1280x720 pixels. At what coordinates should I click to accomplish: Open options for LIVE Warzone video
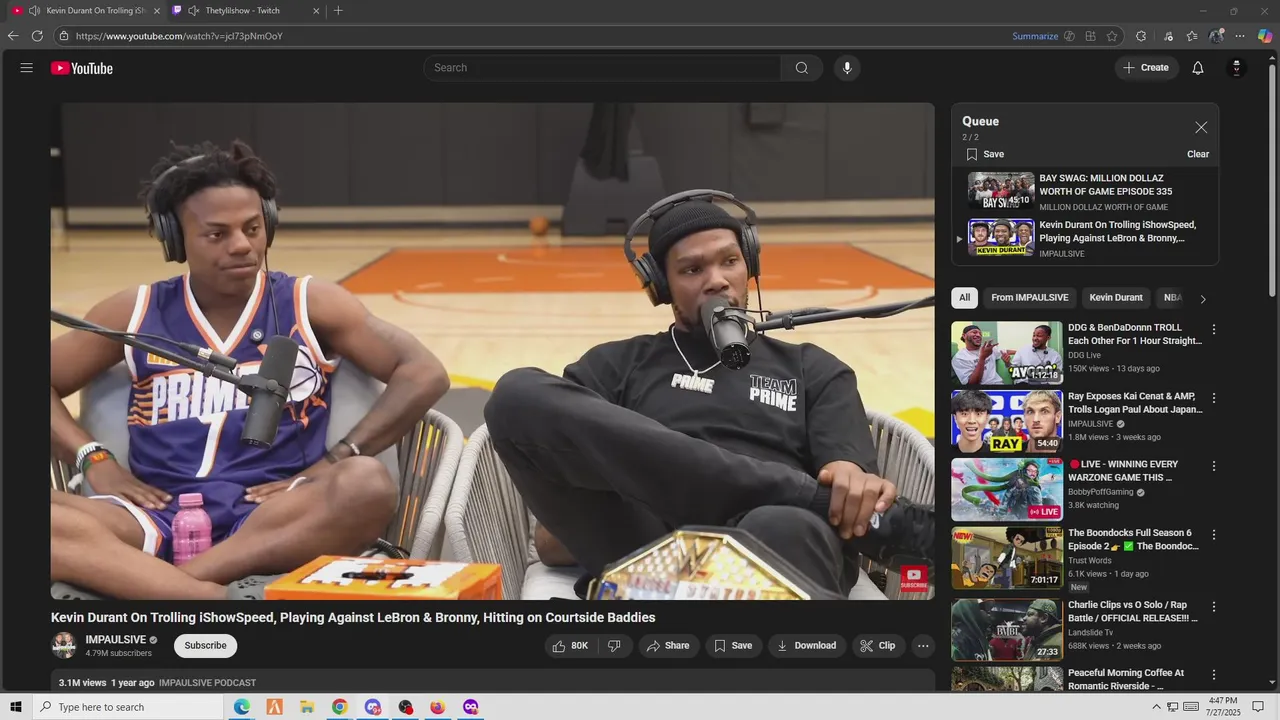[1214, 466]
